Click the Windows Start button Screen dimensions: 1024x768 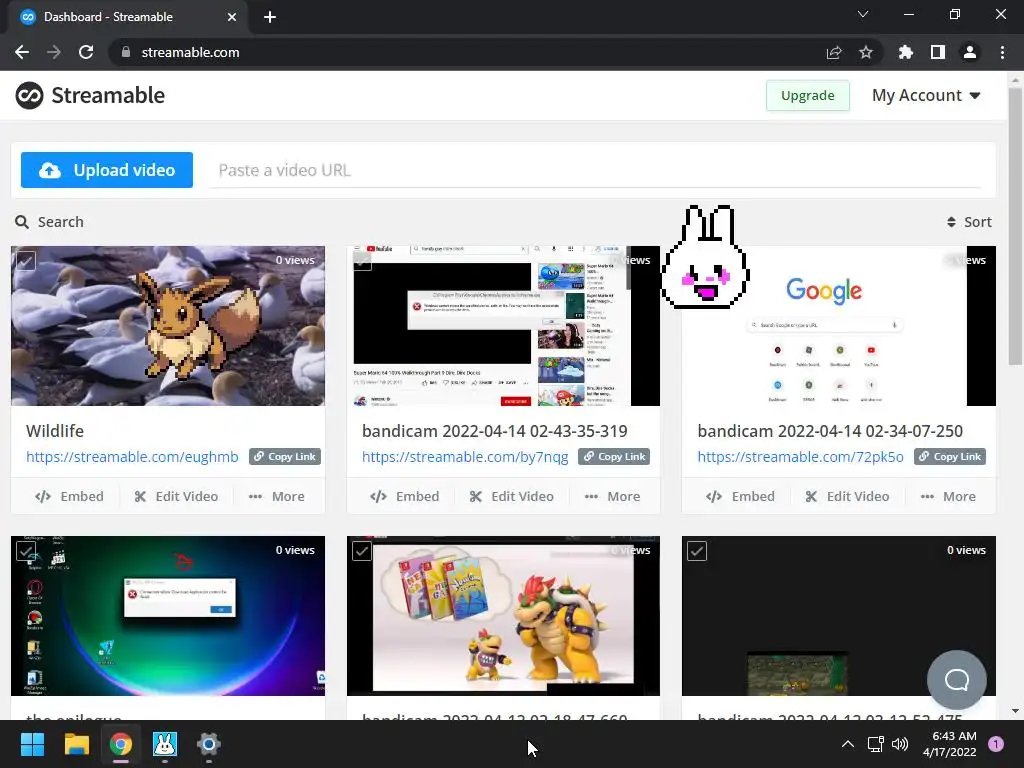coord(32,744)
